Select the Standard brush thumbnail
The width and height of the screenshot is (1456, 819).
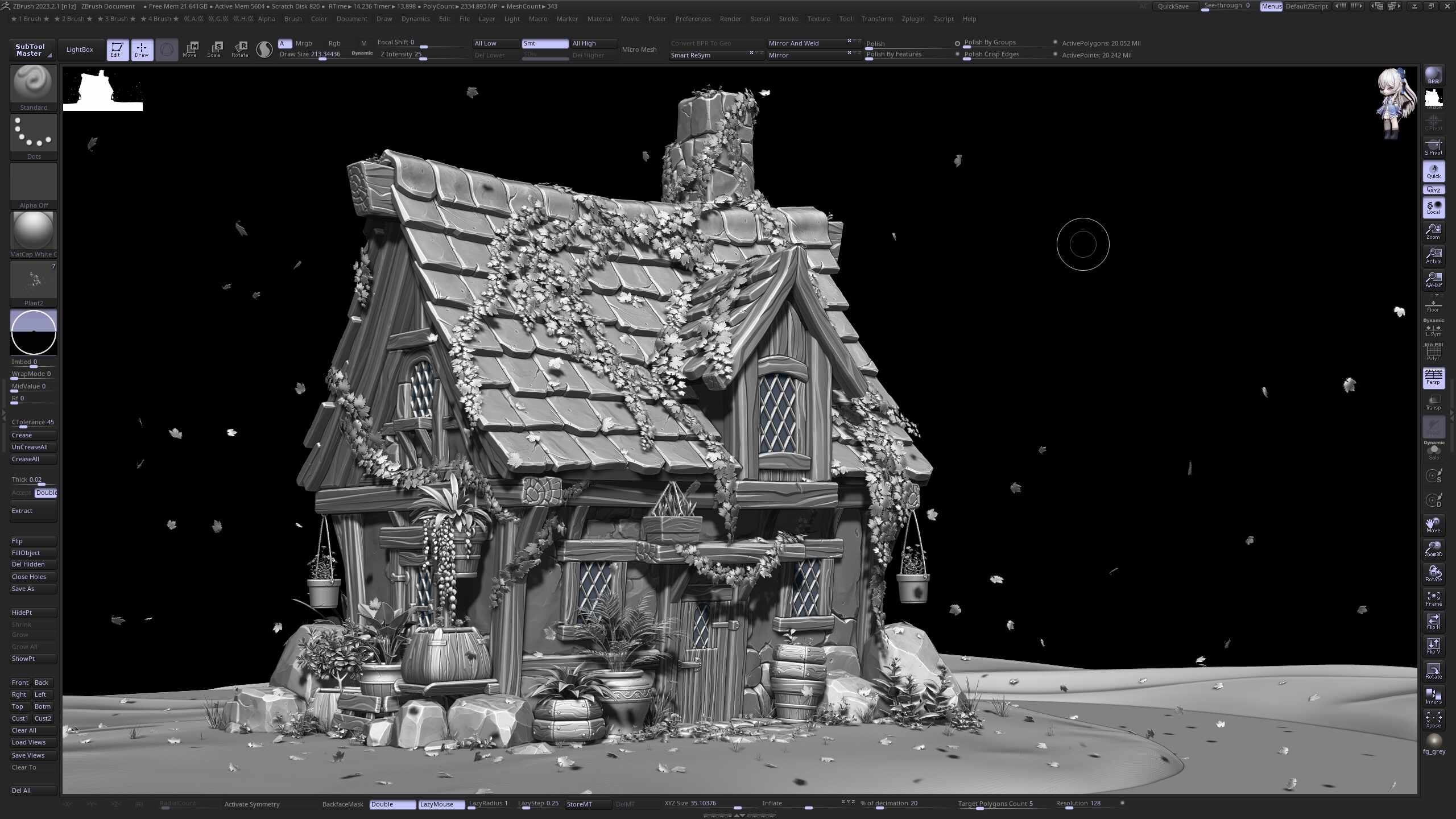coord(34,83)
